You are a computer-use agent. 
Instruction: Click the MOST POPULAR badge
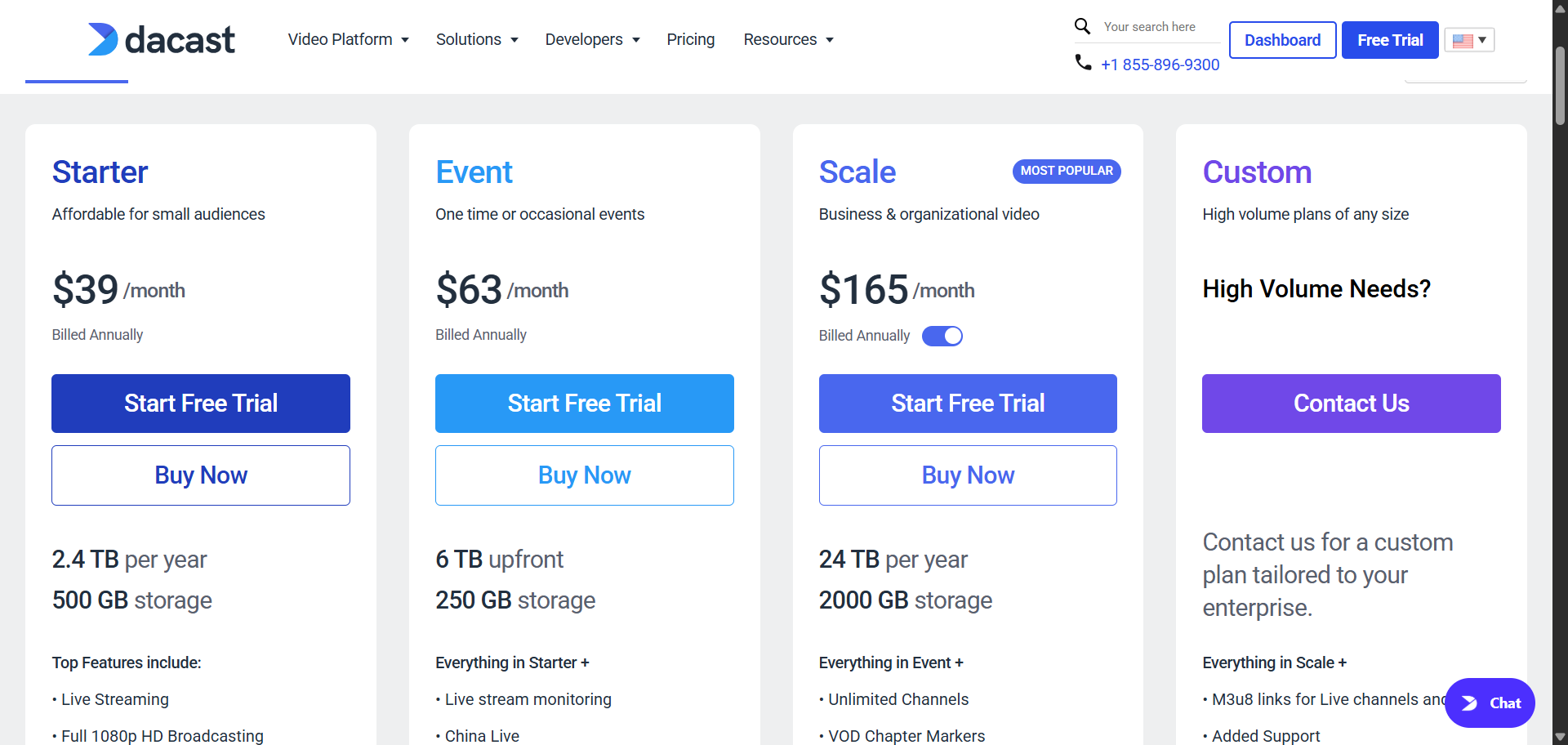tap(1067, 171)
